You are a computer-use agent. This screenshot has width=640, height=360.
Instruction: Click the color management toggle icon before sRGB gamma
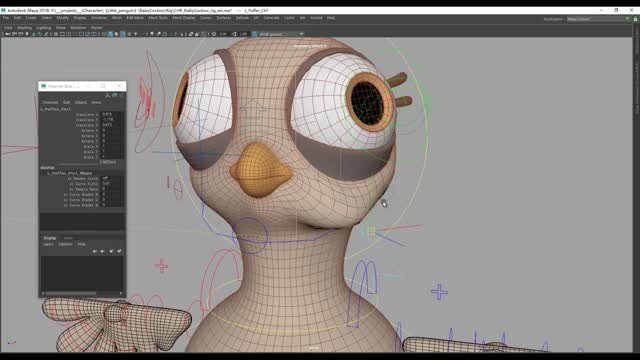click(254, 34)
